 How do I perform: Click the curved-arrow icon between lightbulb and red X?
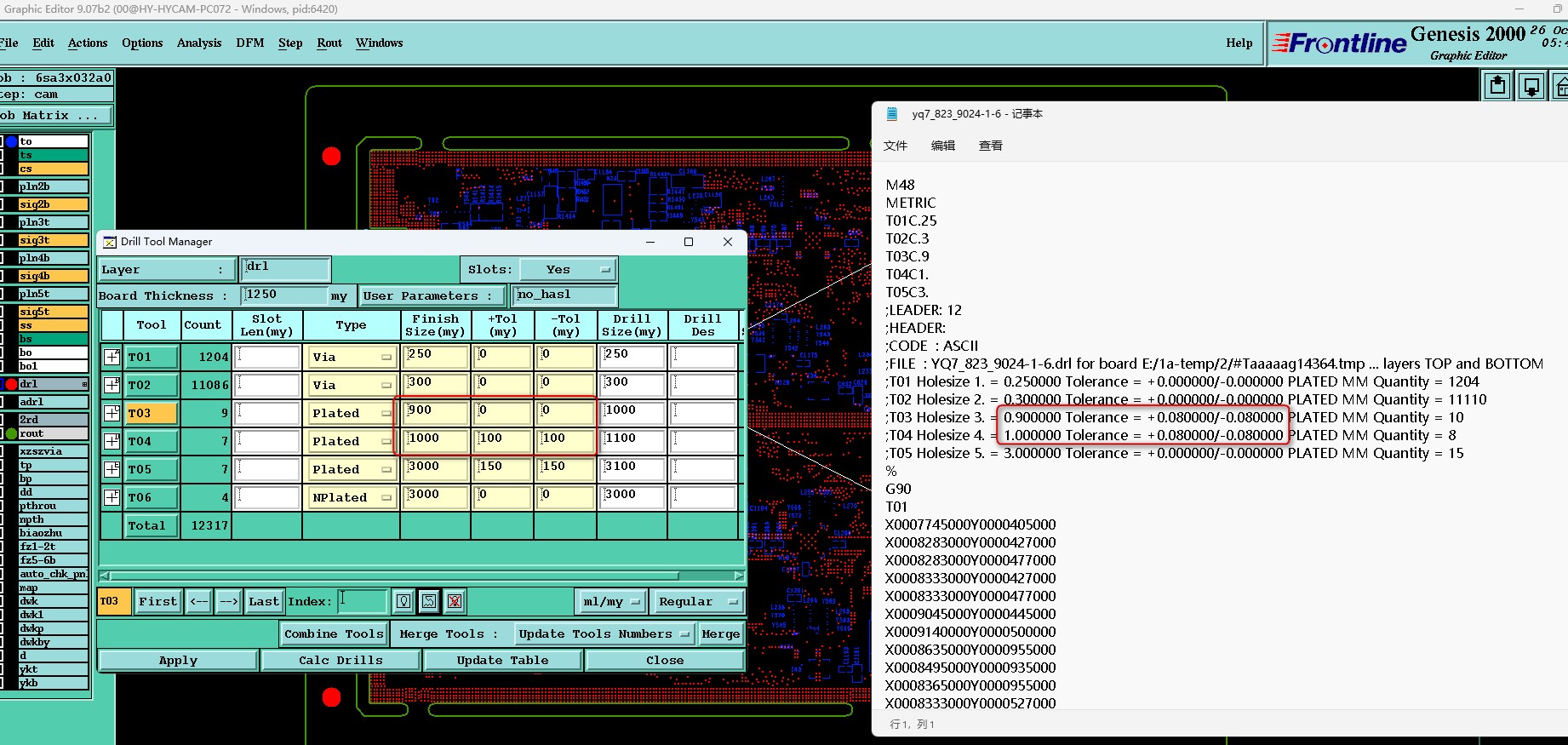click(429, 601)
